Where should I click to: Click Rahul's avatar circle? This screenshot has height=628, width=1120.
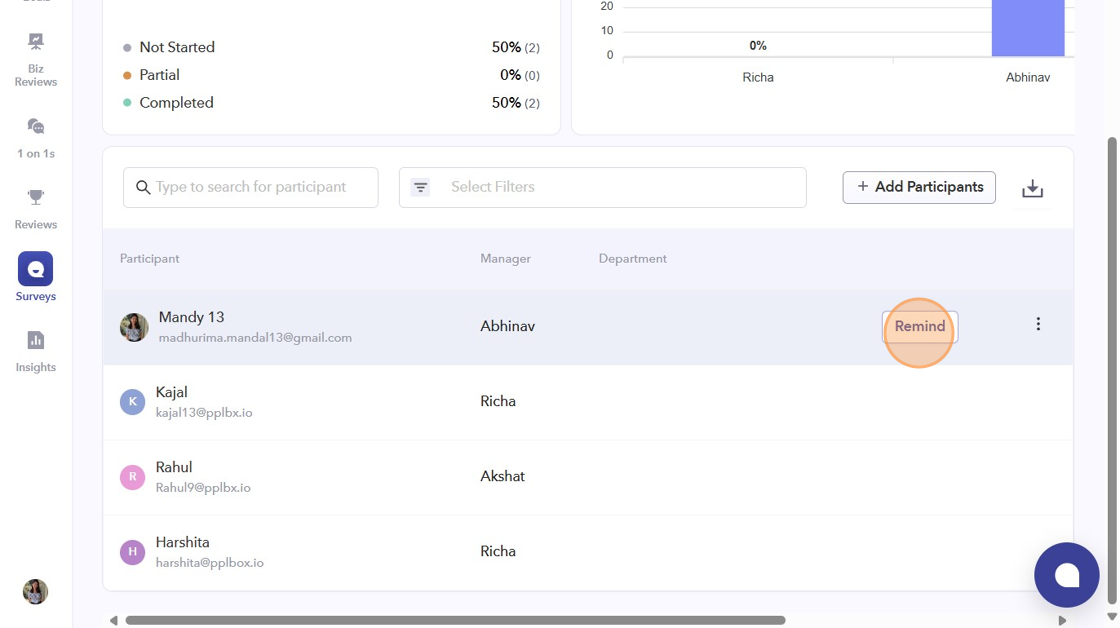[132, 477]
